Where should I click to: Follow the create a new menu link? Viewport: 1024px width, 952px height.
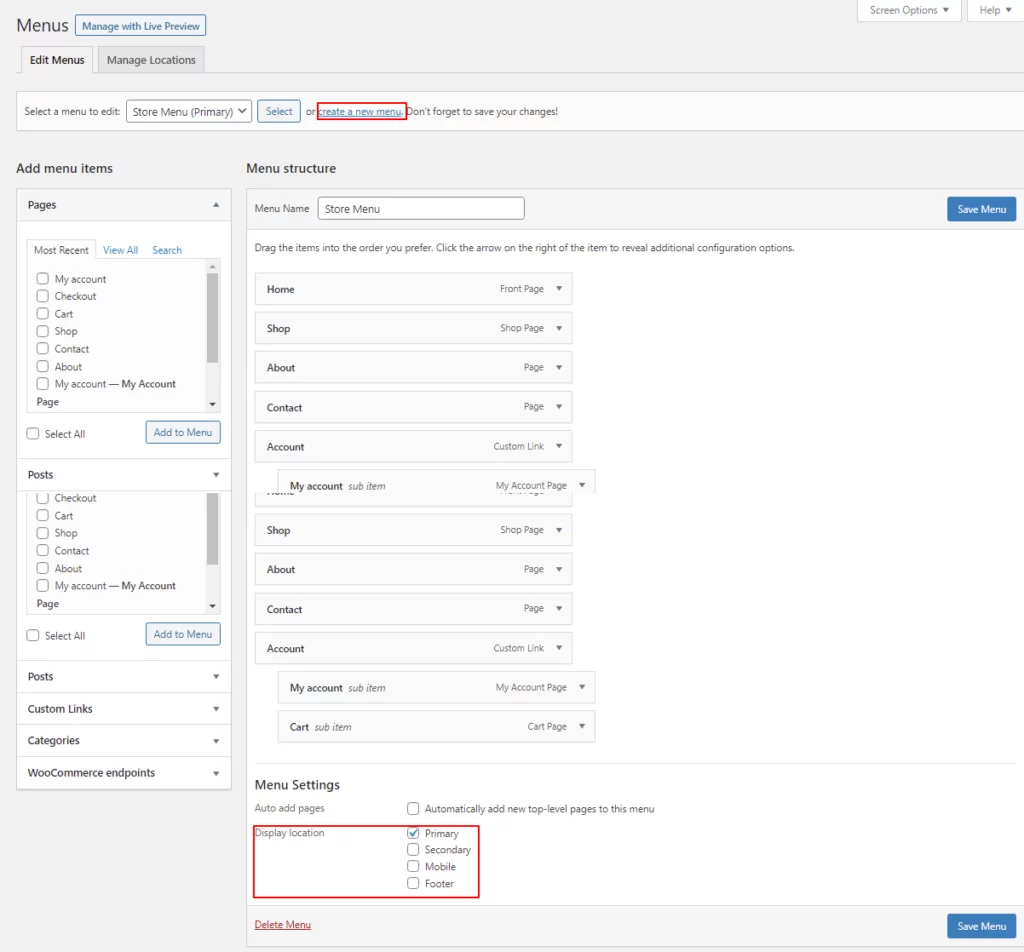pyautogui.click(x=360, y=112)
